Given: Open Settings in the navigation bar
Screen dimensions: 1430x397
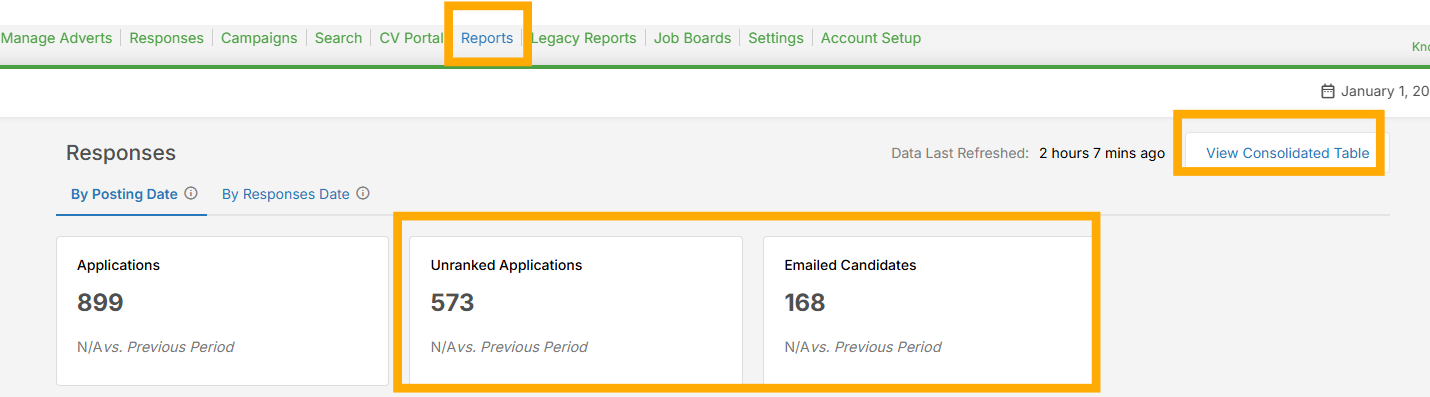Looking at the screenshot, I should [776, 38].
